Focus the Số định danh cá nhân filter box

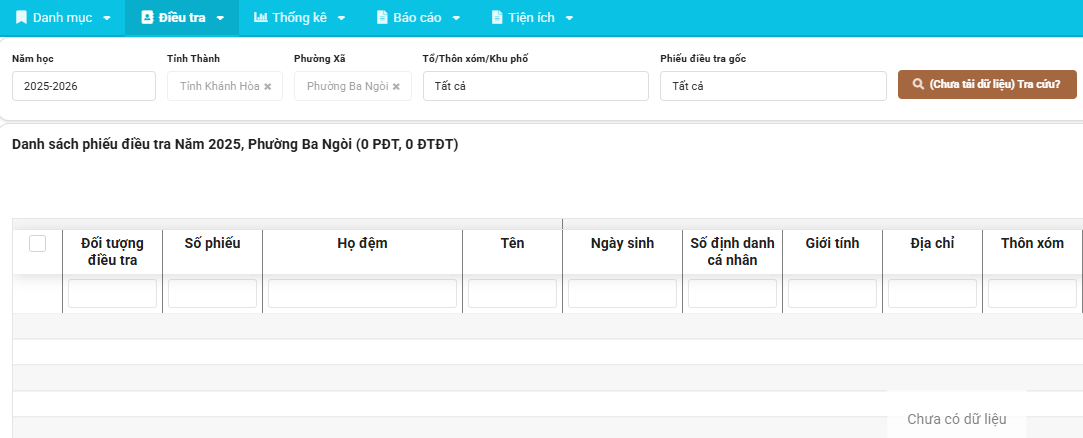(733, 294)
